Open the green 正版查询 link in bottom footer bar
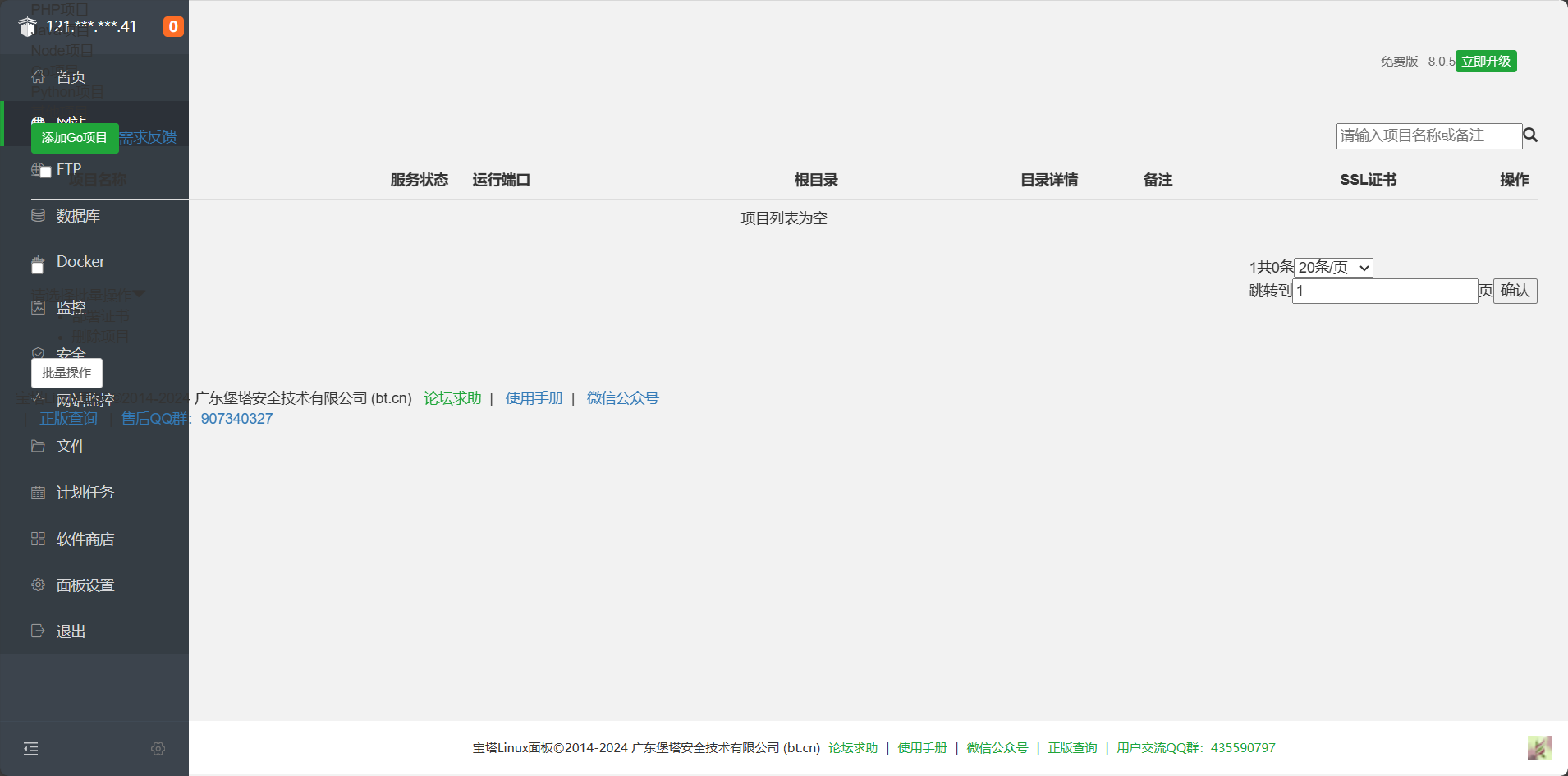 [1072, 748]
